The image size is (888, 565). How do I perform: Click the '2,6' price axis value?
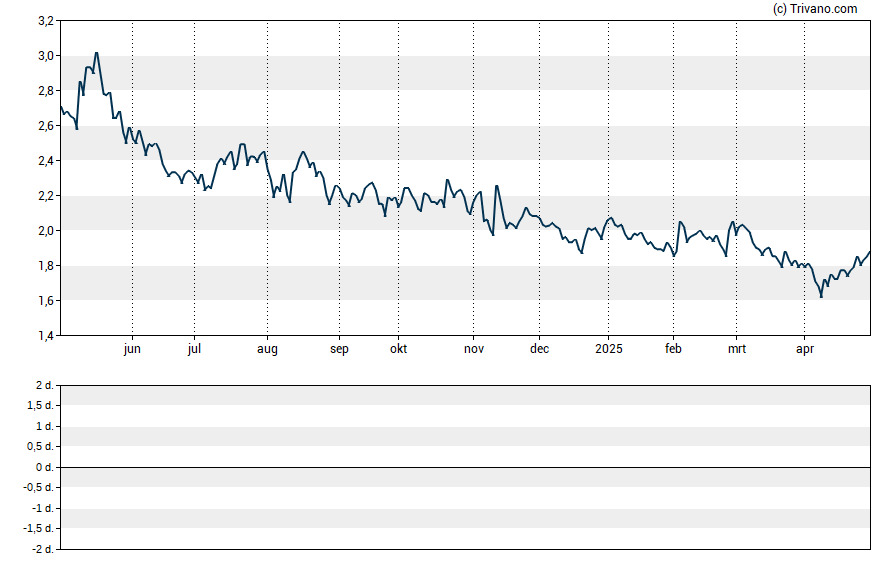pyautogui.click(x=46, y=126)
